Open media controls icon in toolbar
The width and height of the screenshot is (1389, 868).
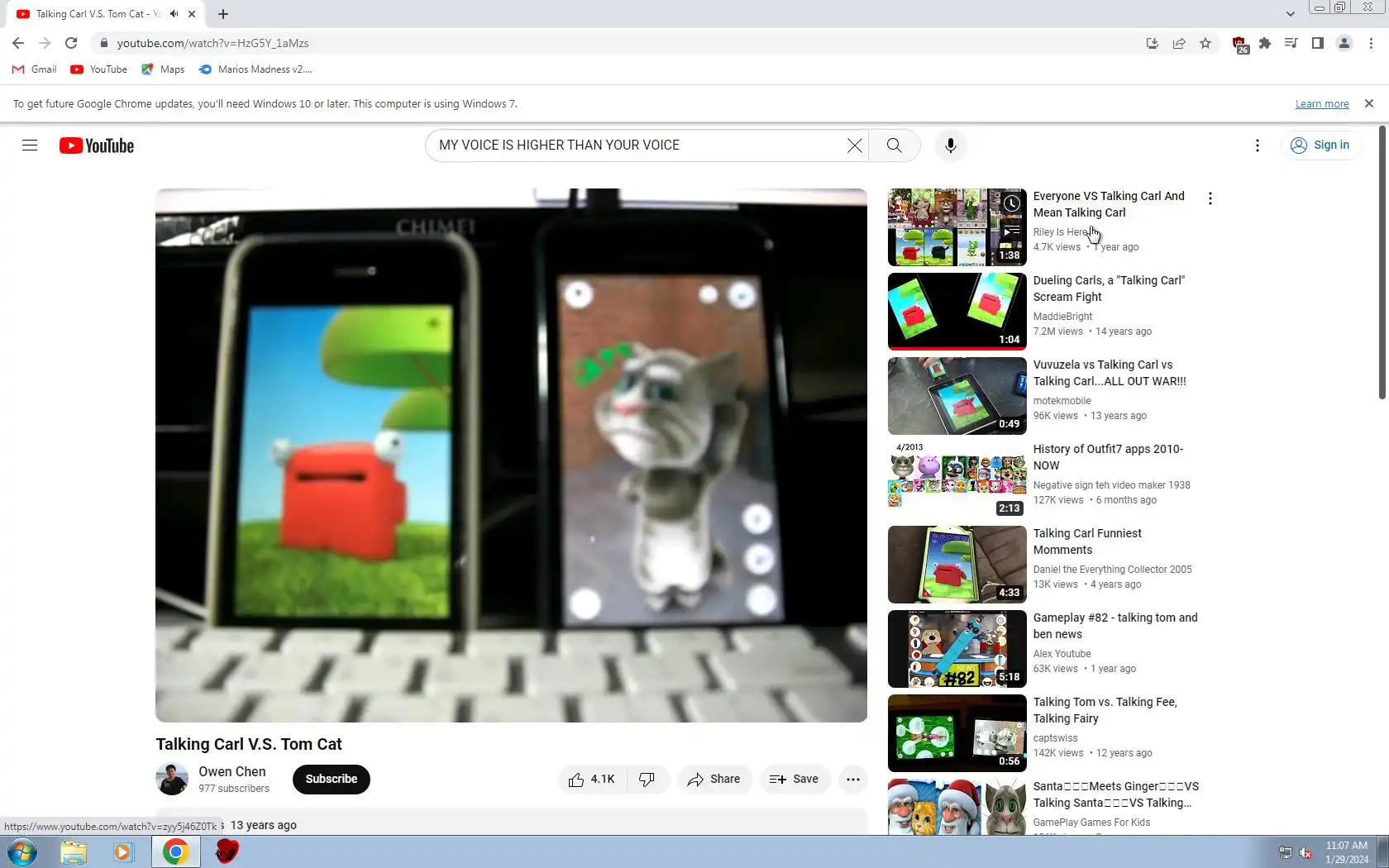click(x=1291, y=43)
